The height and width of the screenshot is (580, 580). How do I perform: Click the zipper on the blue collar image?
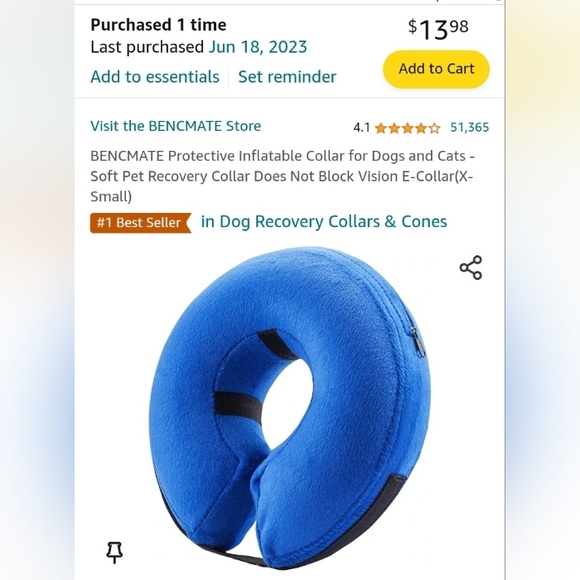(x=418, y=342)
